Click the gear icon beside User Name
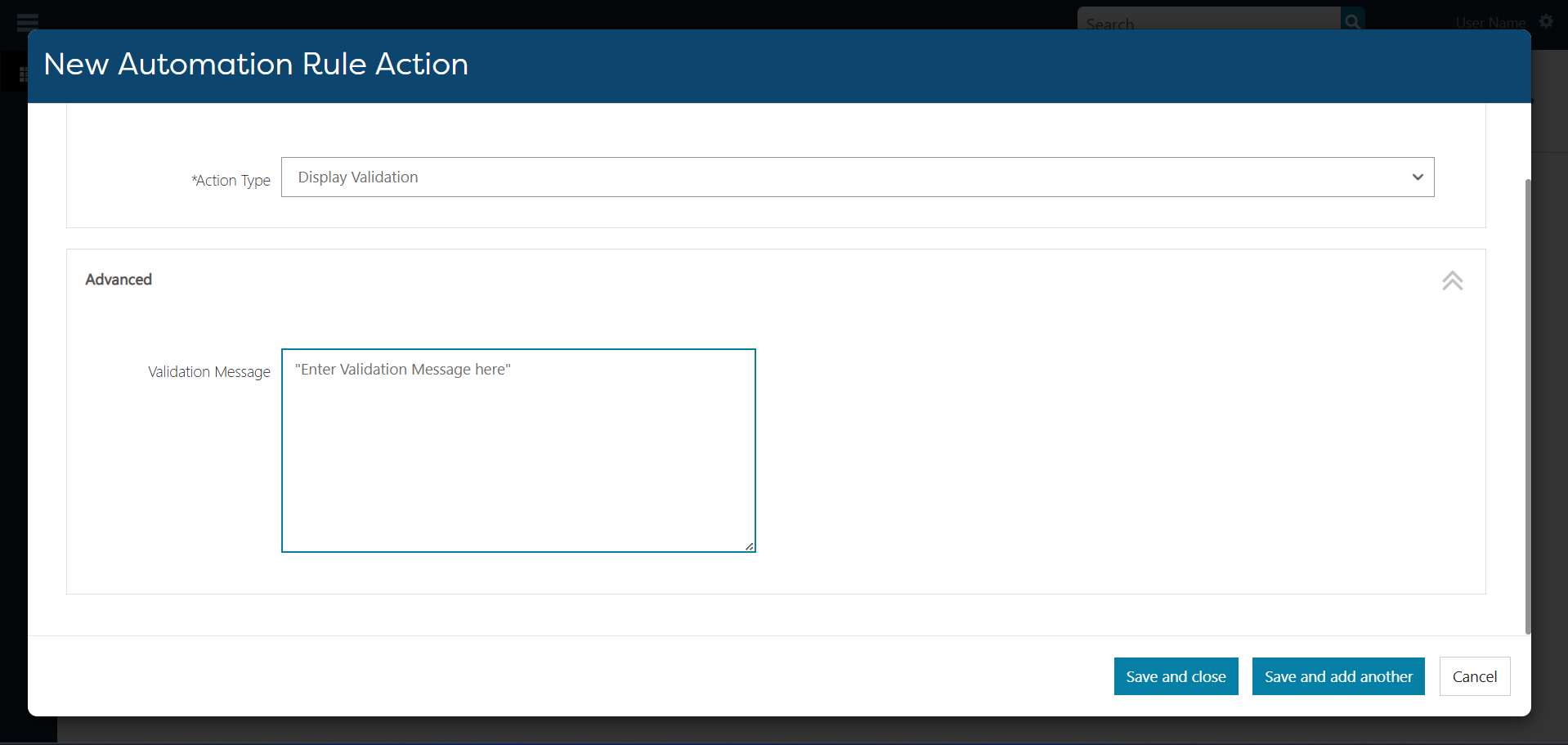The image size is (1568, 745). tap(1547, 21)
